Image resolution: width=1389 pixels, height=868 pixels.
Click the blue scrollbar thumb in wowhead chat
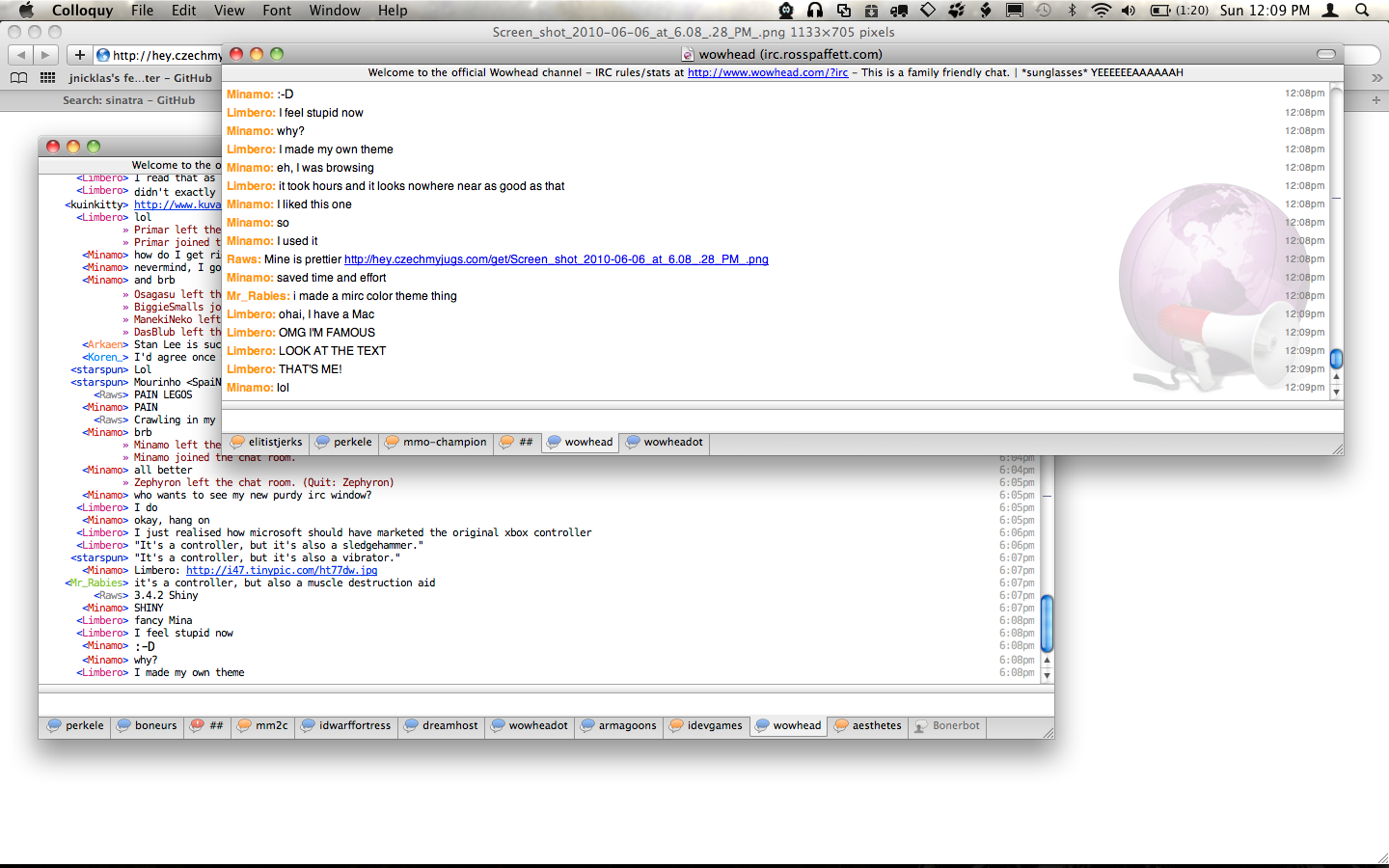pos(1336,359)
